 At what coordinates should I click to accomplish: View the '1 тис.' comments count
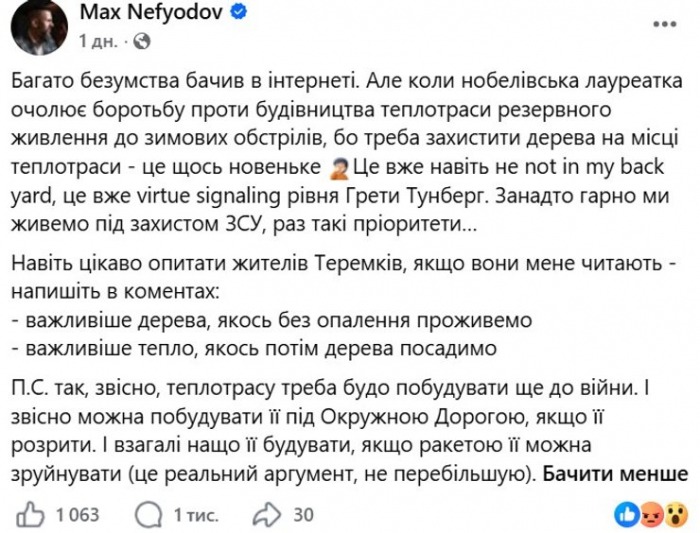click(196, 515)
